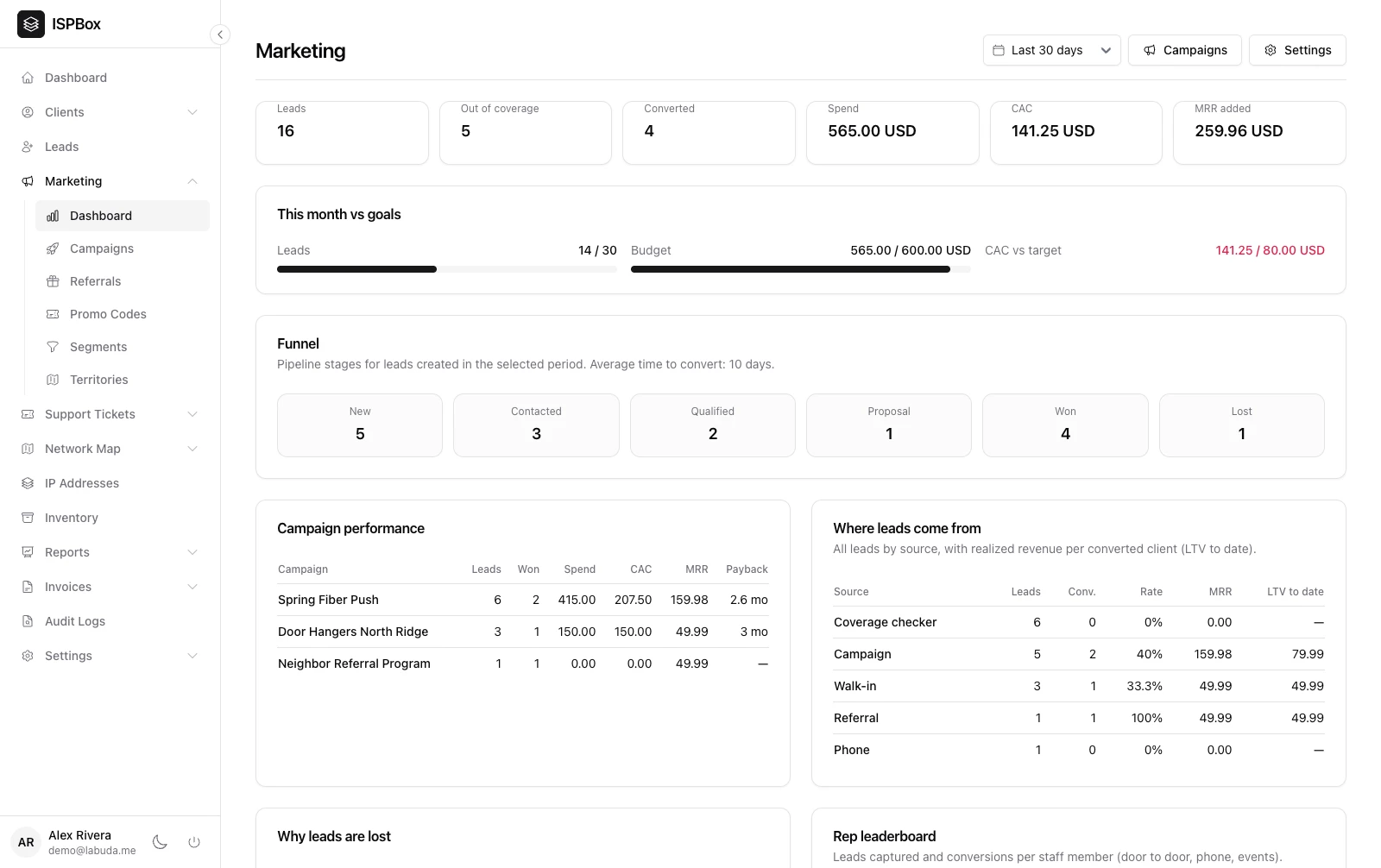The image size is (1381, 868).
Task: Select the Door Hangers North Ridge row
Action: pyautogui.click(x=523, y=632)
